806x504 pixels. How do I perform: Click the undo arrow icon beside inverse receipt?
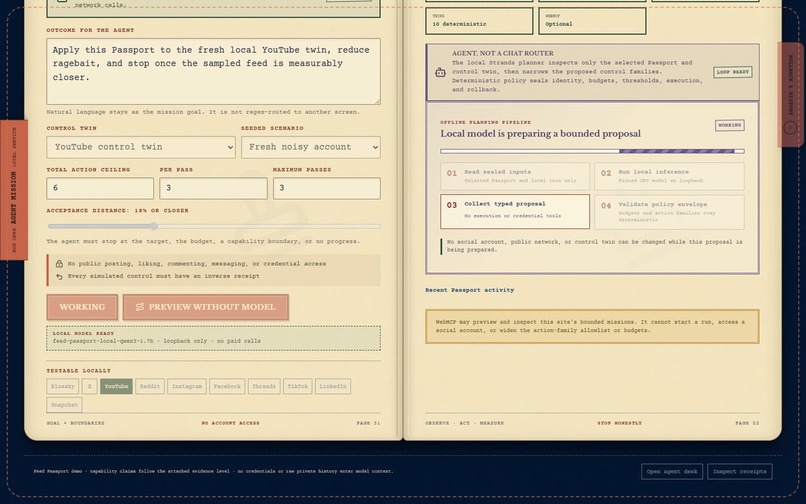click(59, 276)
